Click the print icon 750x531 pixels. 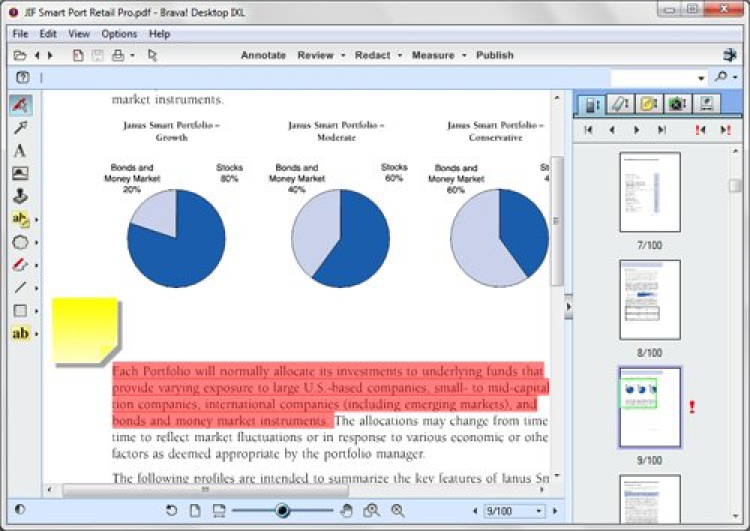coord(118,55)
